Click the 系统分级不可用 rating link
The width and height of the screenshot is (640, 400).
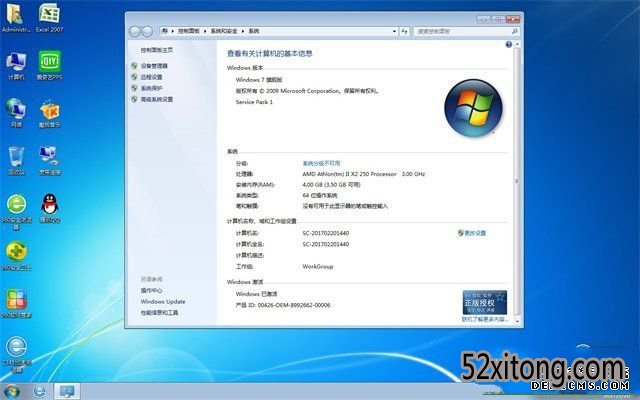pos(321,163)
